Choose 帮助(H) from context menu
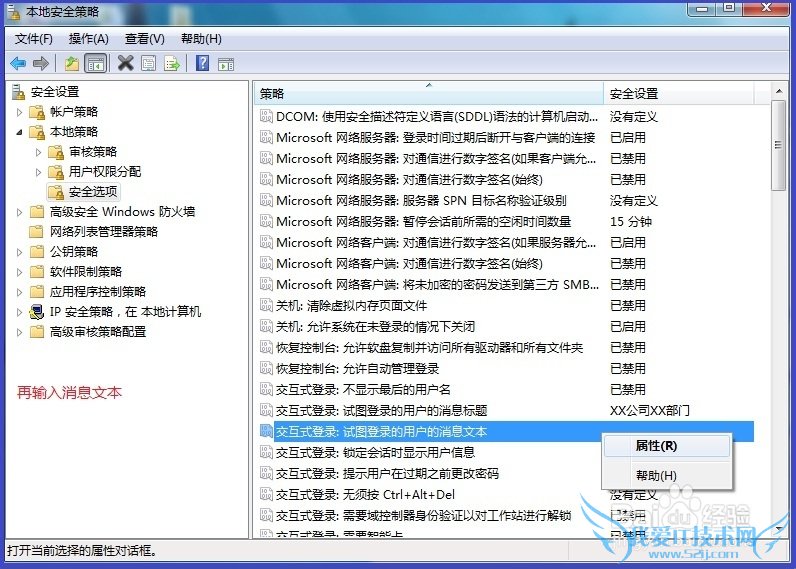The width and height of the screenshot is (796, 569). (667, 476)
